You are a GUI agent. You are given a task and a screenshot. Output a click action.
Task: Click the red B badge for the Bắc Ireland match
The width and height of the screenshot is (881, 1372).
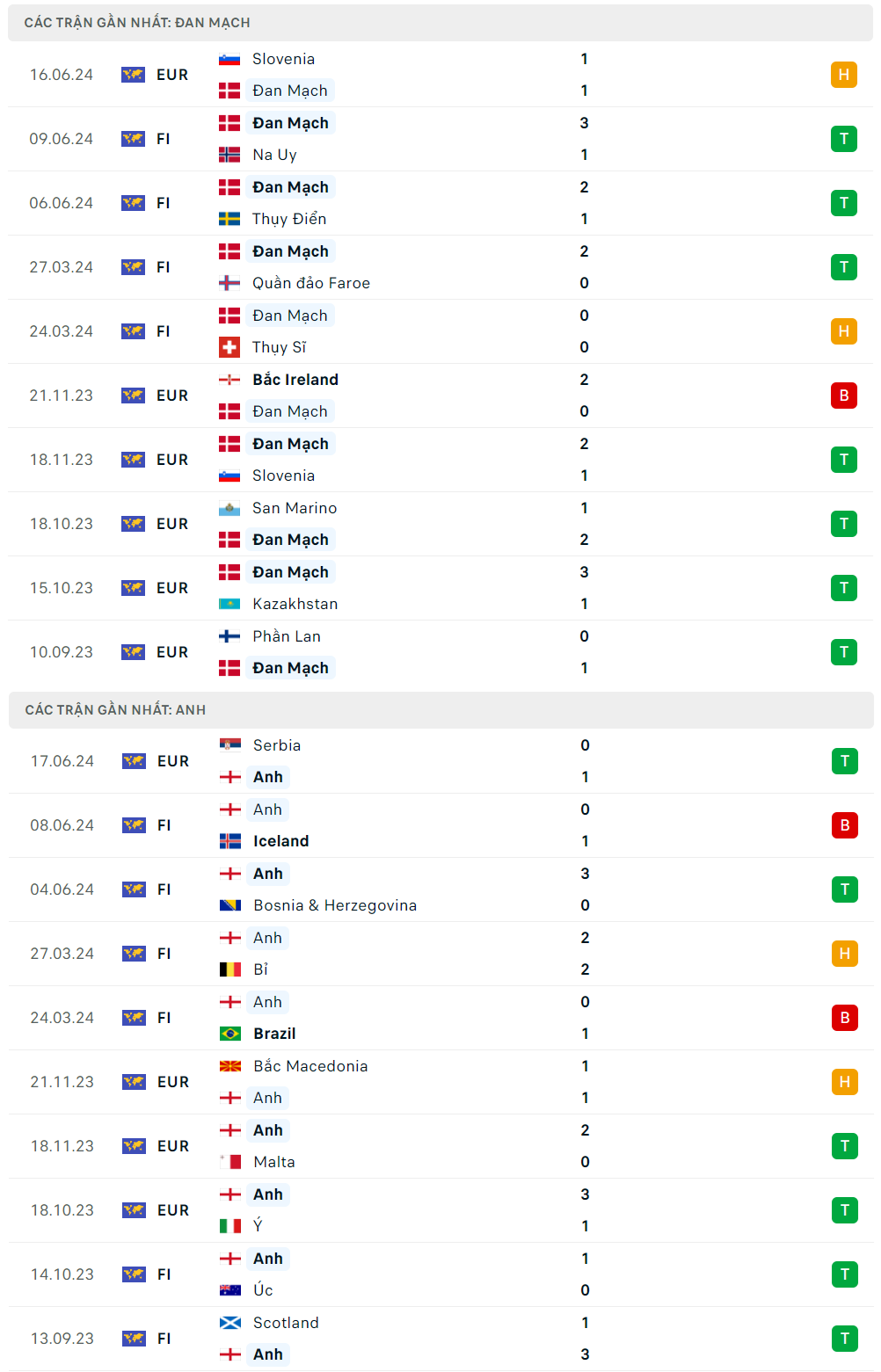pos(843,396)
